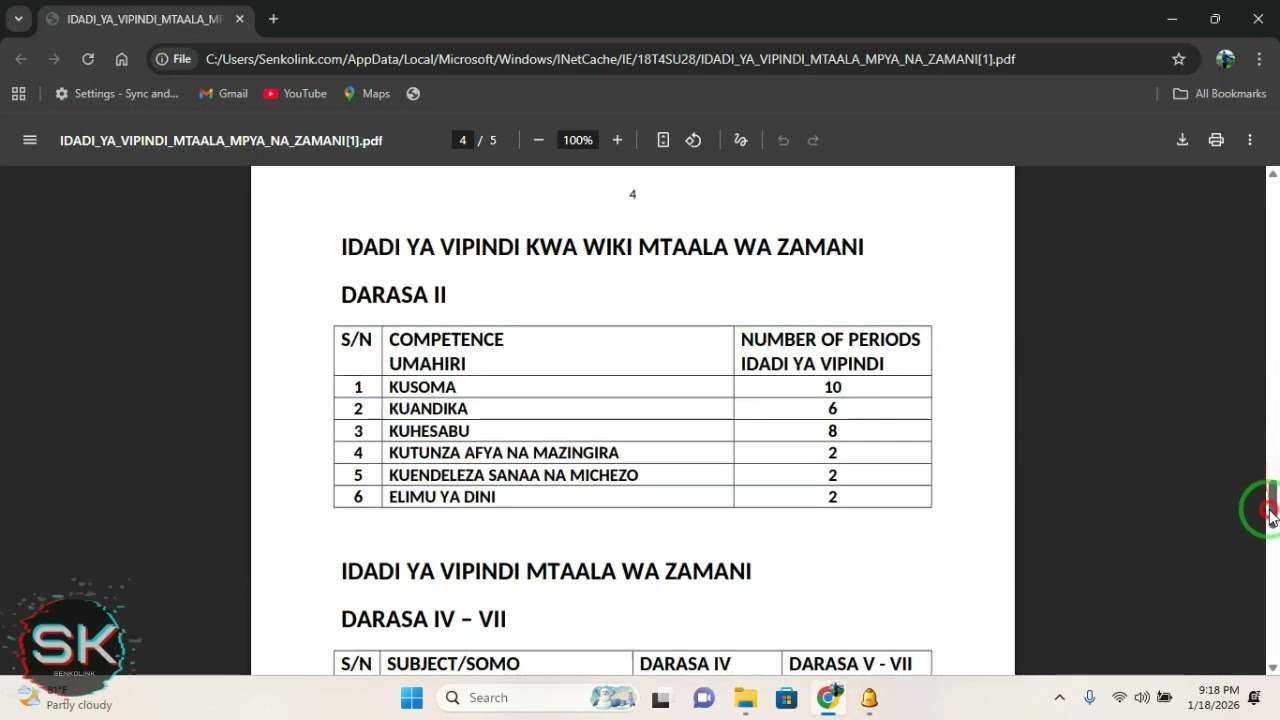Open PDF viewer more actions menu

click(x=1250, y=140)
